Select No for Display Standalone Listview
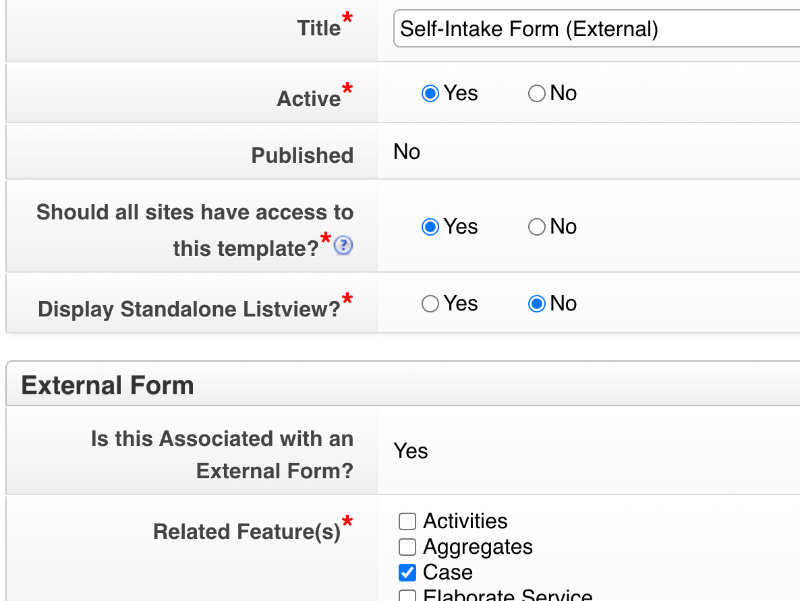 pos(536,303)
